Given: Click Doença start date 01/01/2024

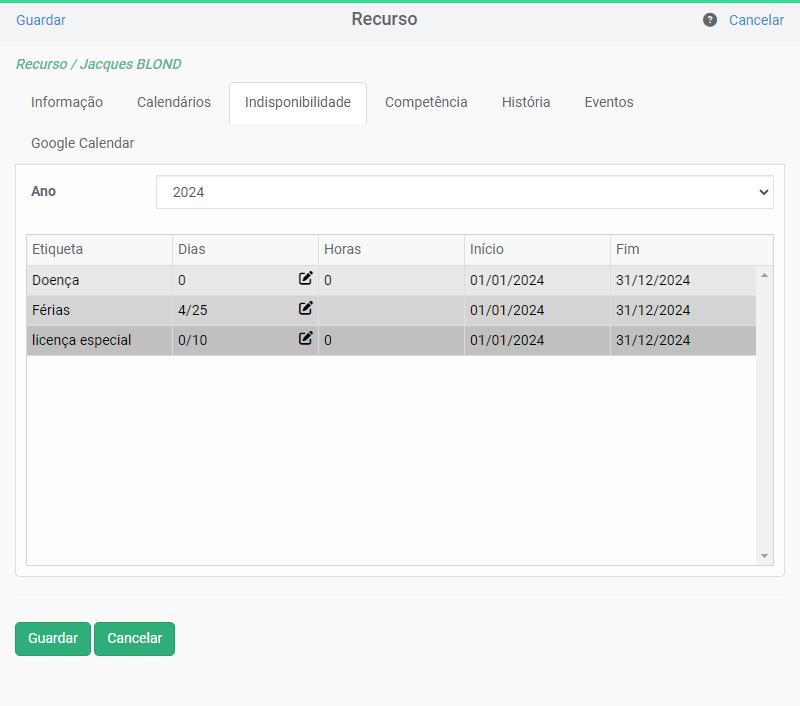Looking at the screenshot, I should [x=507, y=281].
